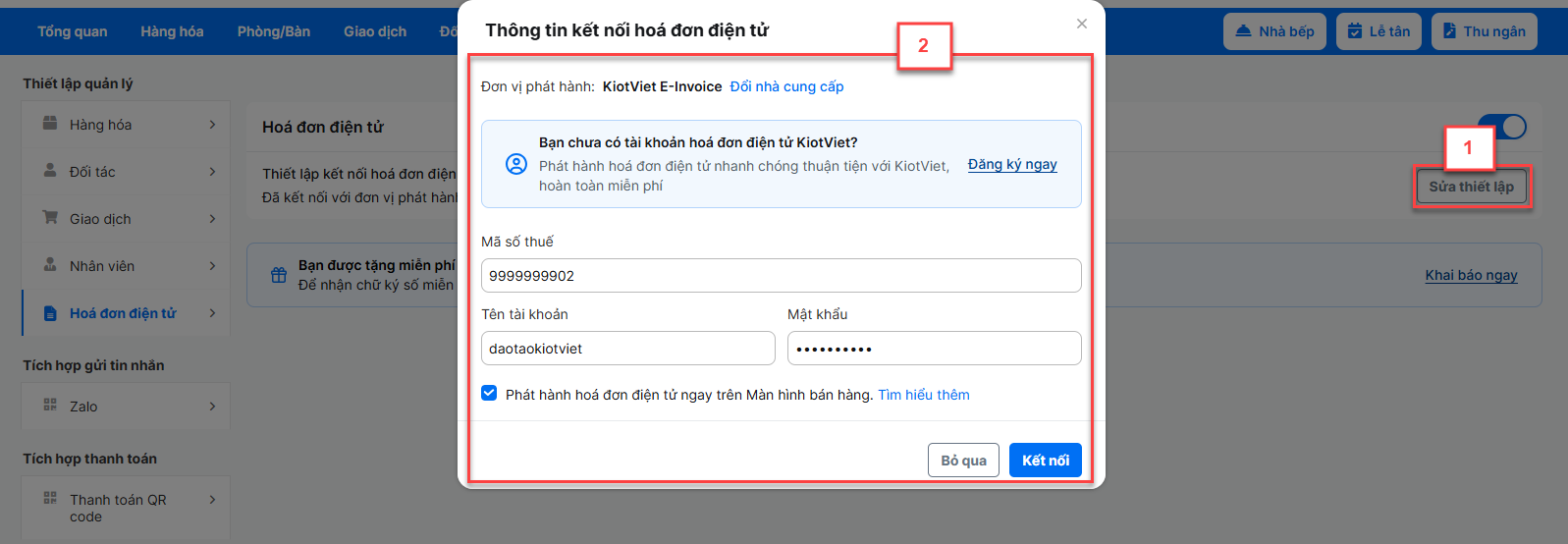Click the gift icon in the promotion banner

[x=279, y=275]
